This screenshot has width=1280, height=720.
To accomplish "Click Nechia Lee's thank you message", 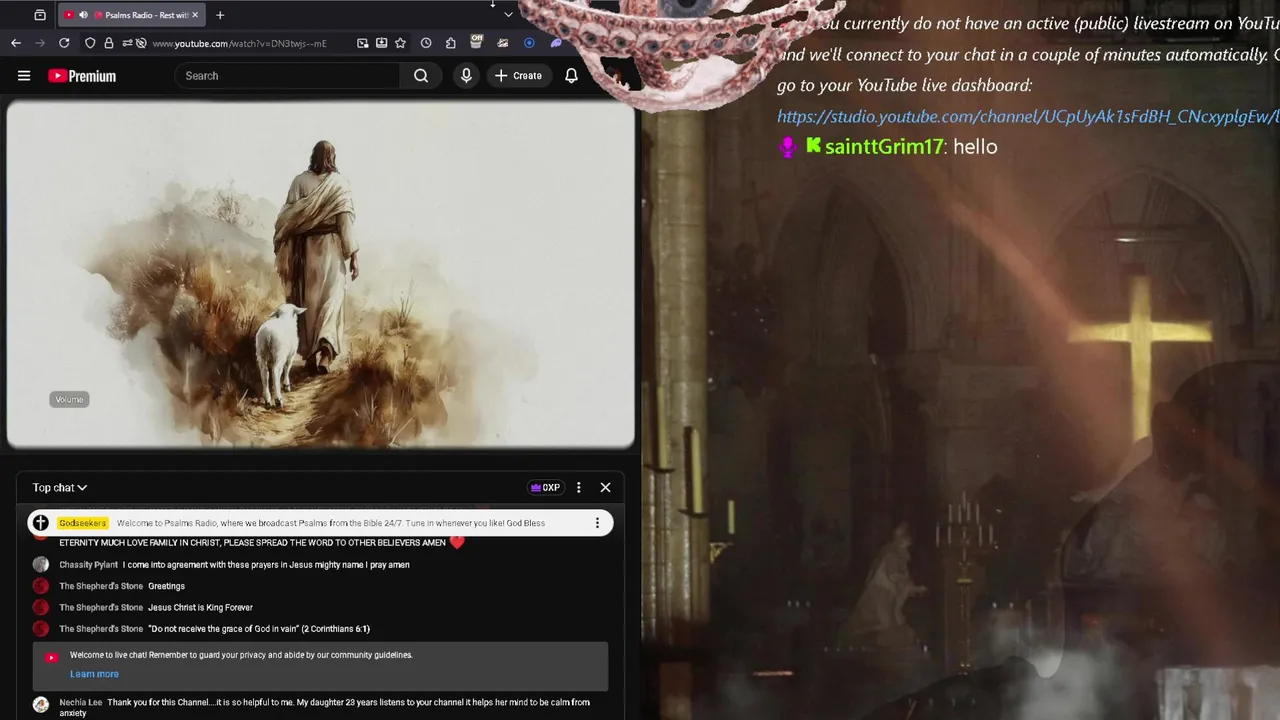I will [325, 707].
